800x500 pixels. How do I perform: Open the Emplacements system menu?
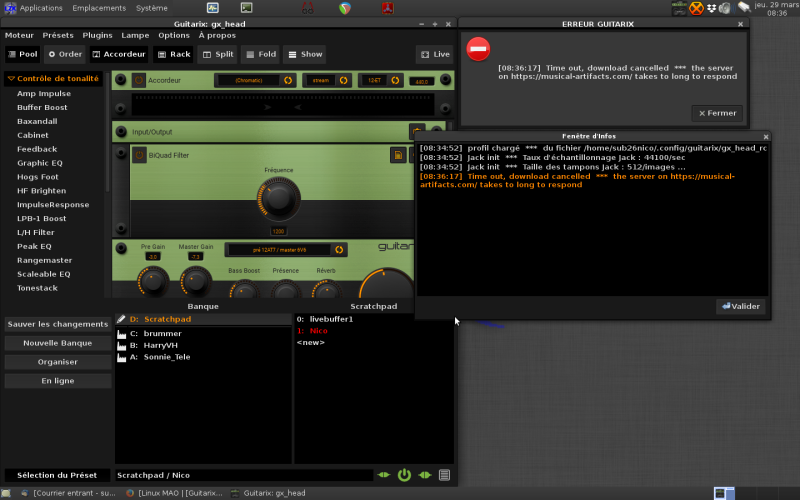tap(99, 8)
